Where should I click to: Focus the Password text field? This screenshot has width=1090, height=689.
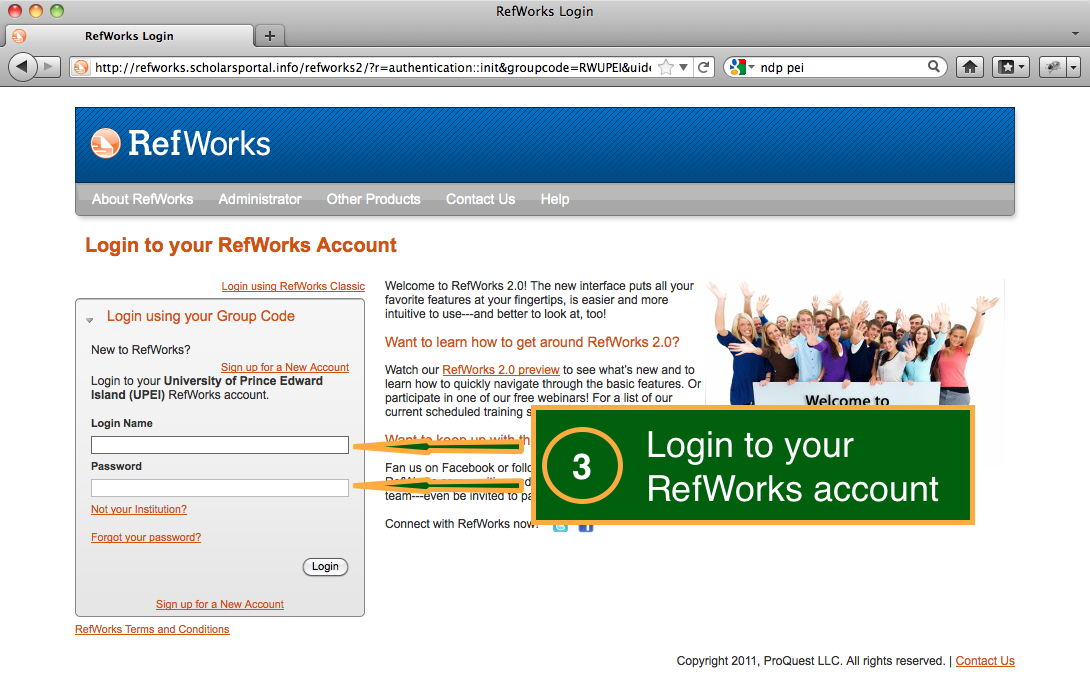tap(220, 488)
